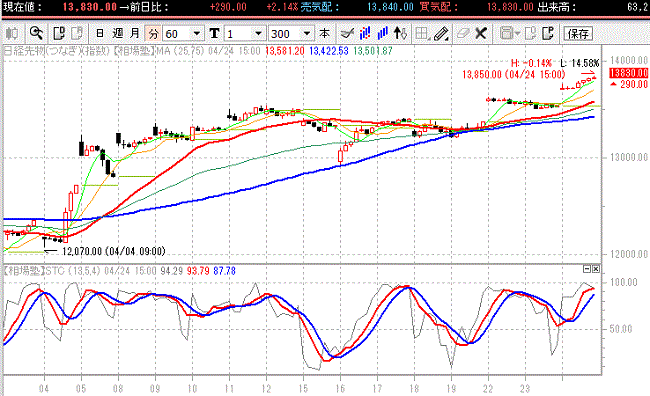Select the pencil drawing tool
650x396 pixels.
[441, 33]
